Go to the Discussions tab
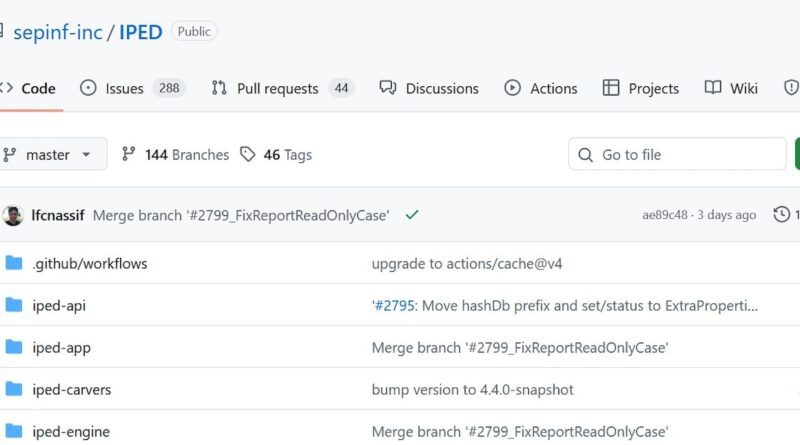The image size is (800, 445). 432,88
